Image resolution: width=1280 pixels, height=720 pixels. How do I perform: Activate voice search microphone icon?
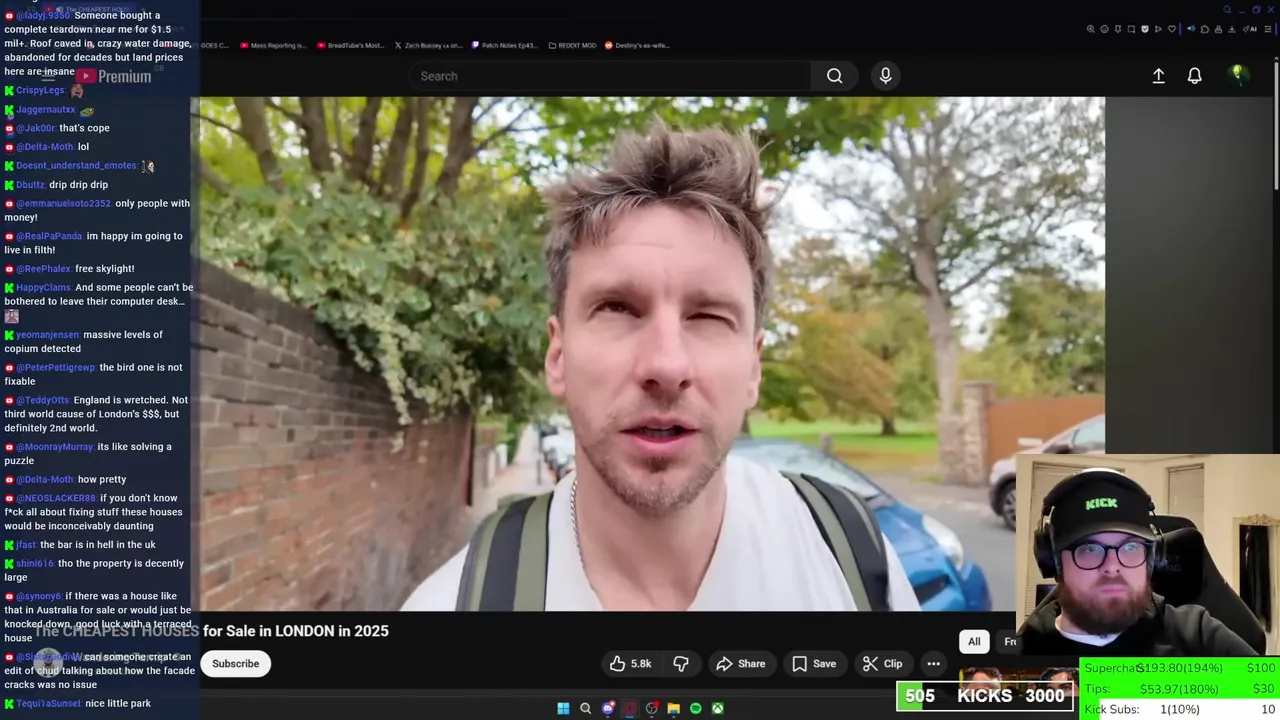(x=885, y=76)
